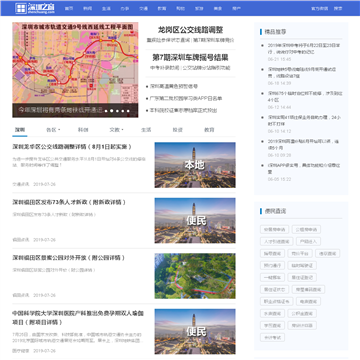Click the 会计考试 tag
360x360 pixels.
(272, 337)
